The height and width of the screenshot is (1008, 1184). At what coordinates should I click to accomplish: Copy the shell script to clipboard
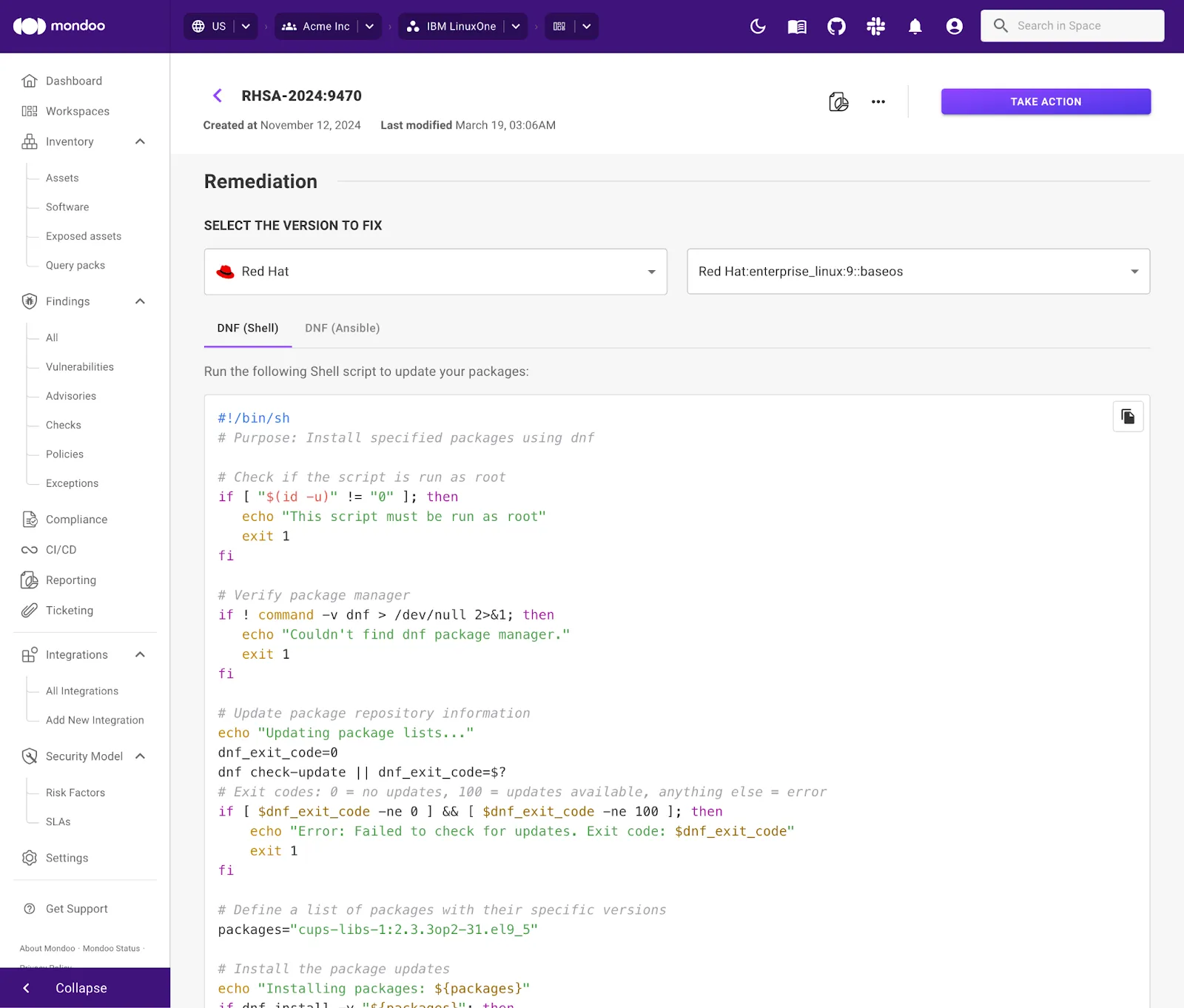(1128, 417)
